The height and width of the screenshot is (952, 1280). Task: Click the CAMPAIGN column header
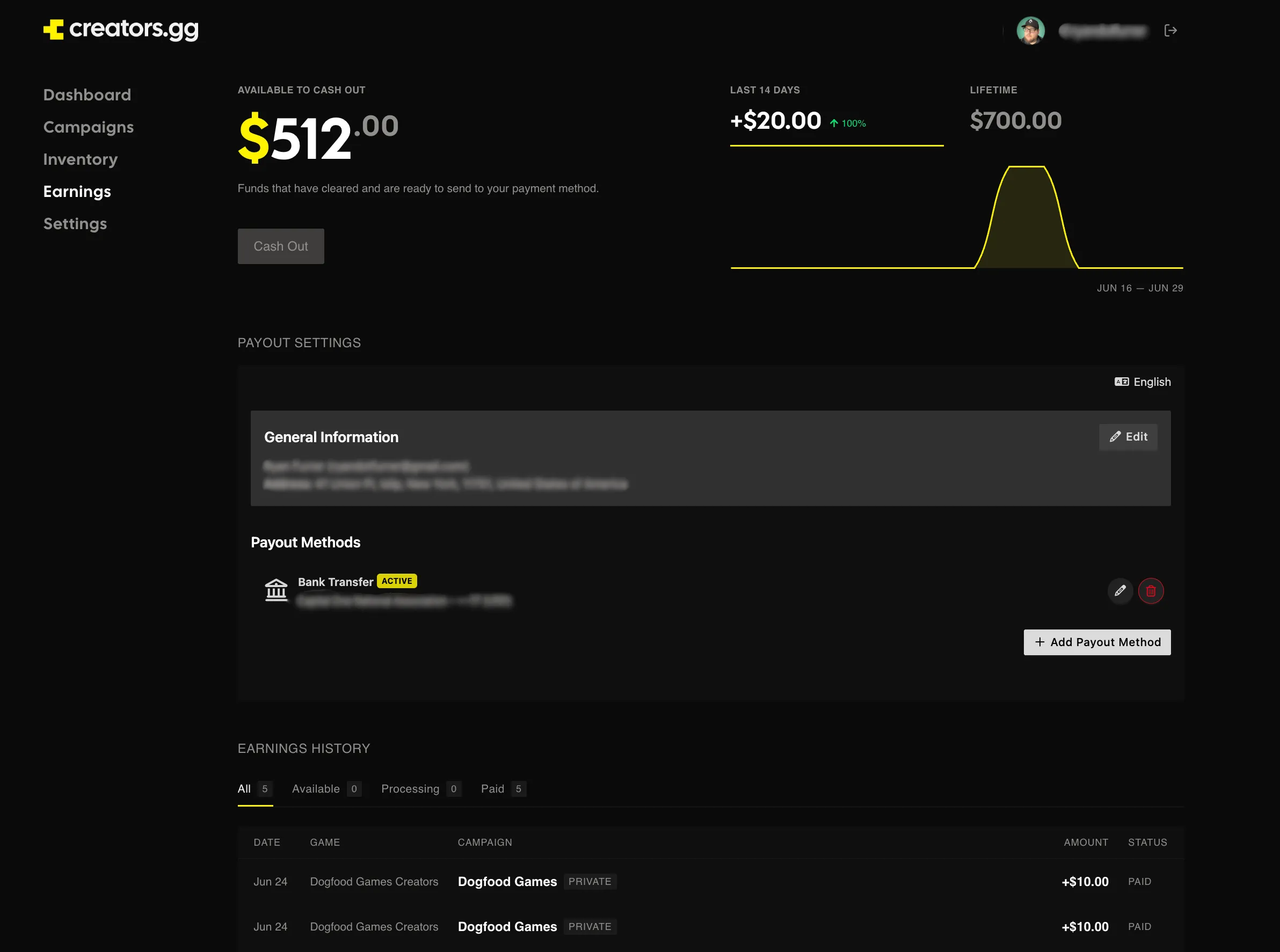(x=485, y=843)
